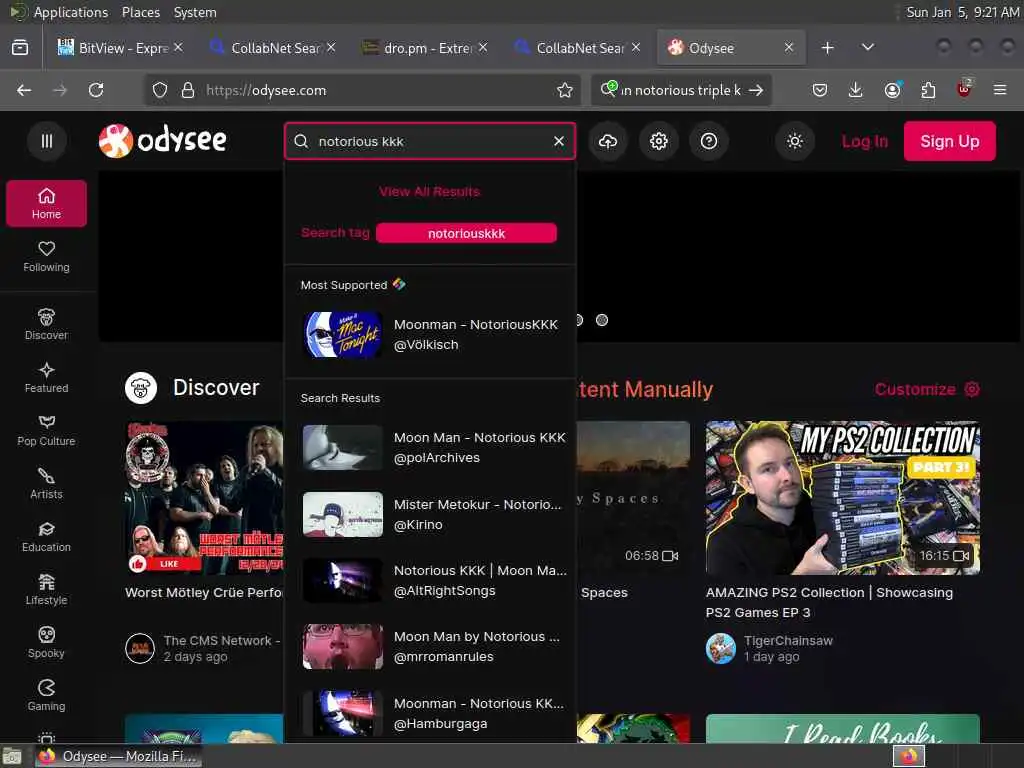The width and height of the screenshot is (1024, 768).
Task: Open Firefox View icon in tab bar
Action: point(20,48)
